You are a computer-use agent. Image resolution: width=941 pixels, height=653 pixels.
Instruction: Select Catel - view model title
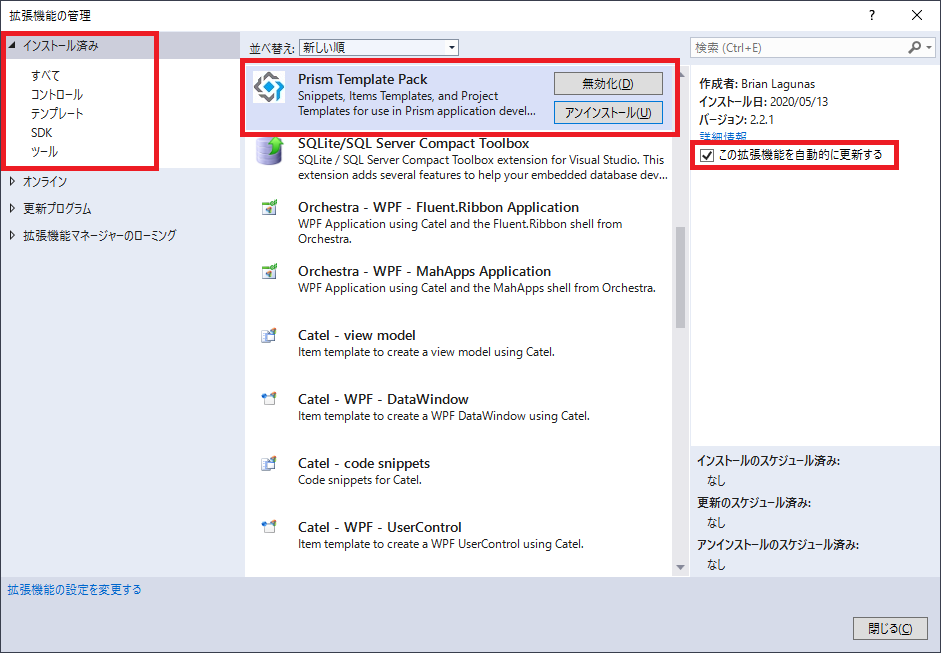356,335
